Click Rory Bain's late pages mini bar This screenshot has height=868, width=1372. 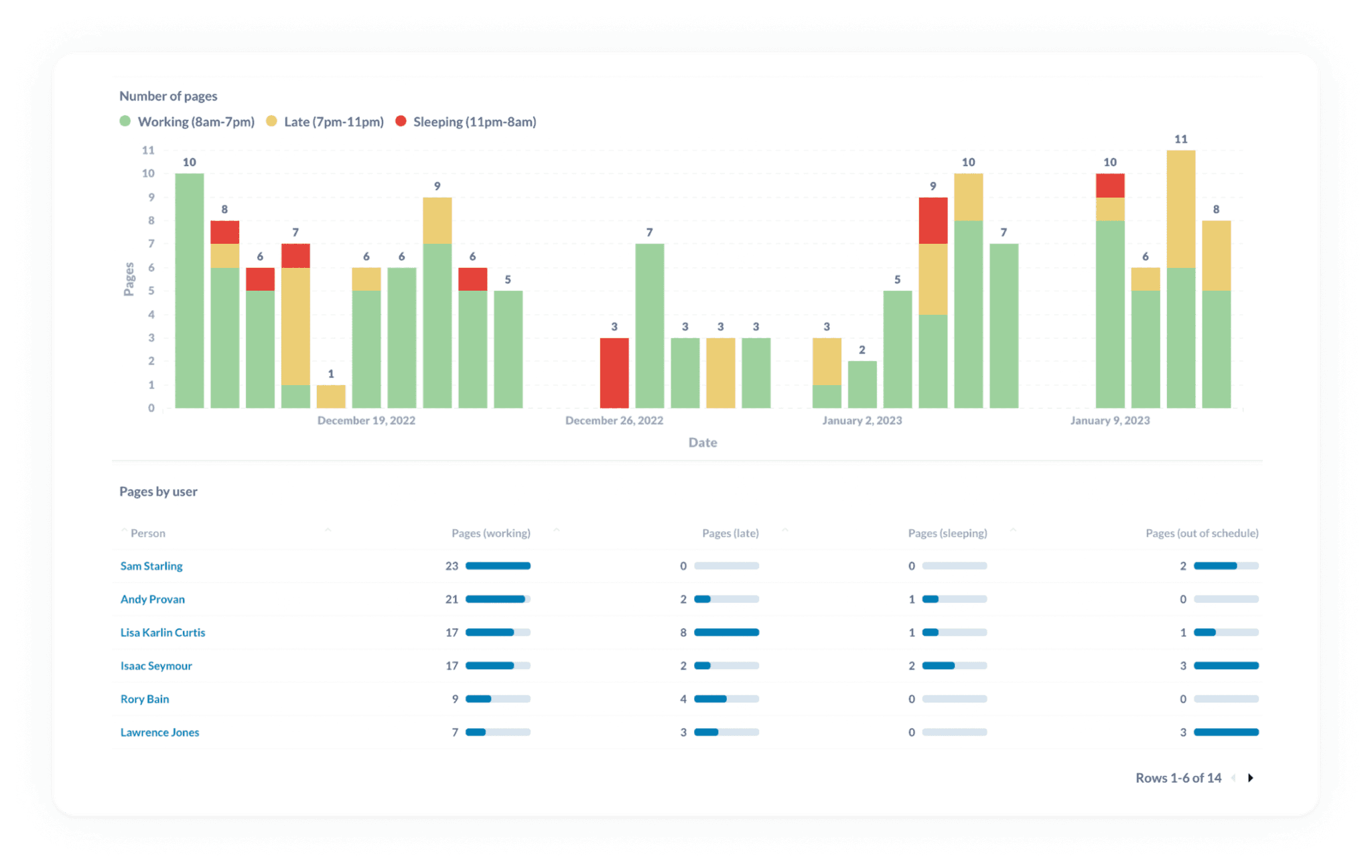tap(726, 699)
